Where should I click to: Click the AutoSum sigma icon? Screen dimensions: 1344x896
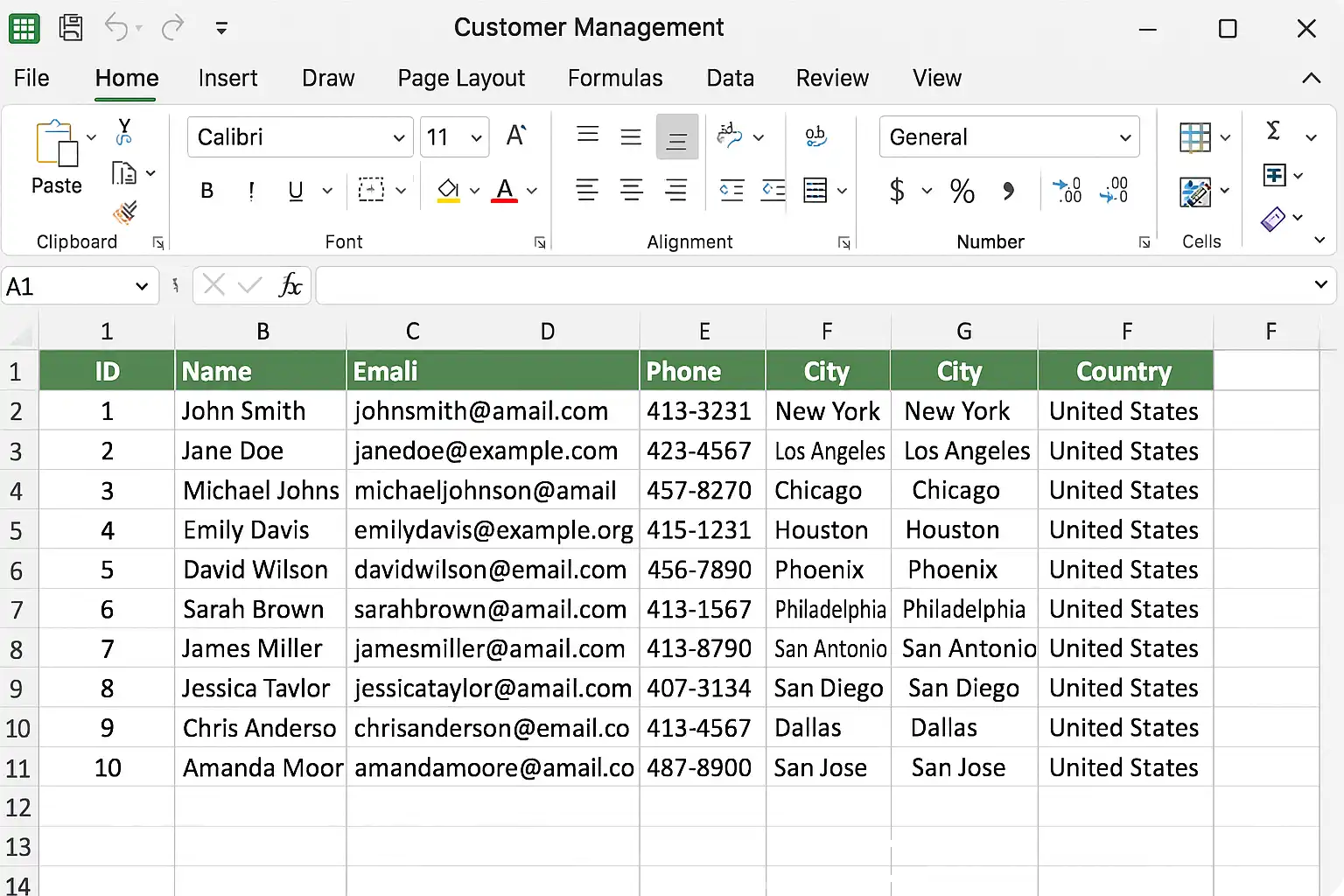[1274, 131]
